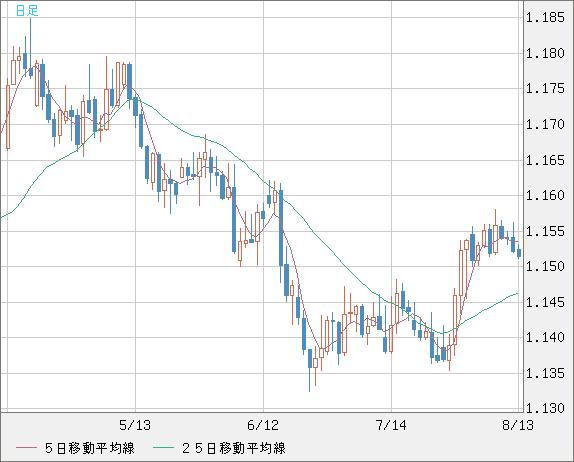Image resolution: width=574 pixels, height=462 pixels.
Task: Click the 7/14 date label
Action: [391, 425]
